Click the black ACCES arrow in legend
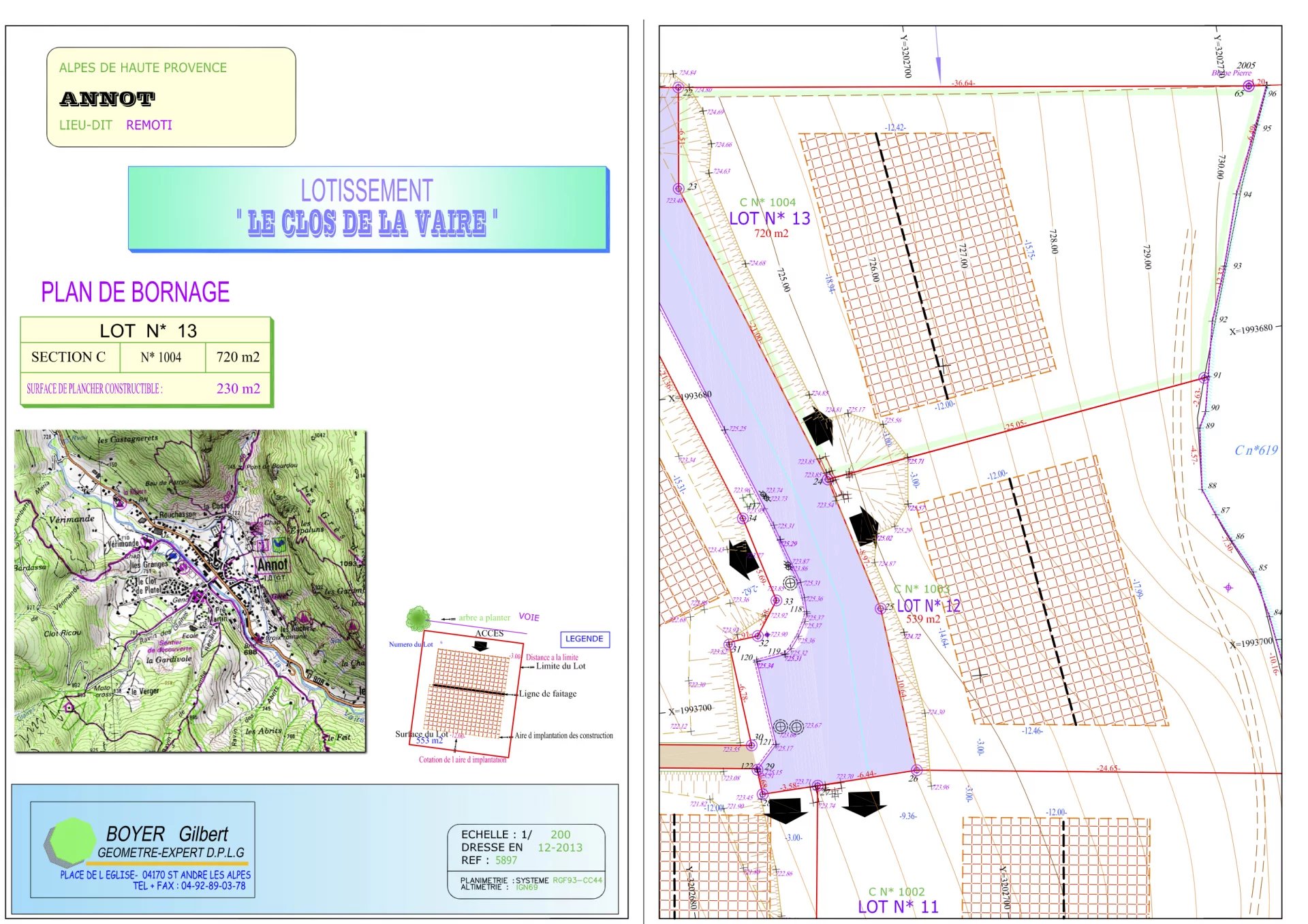 481,646
